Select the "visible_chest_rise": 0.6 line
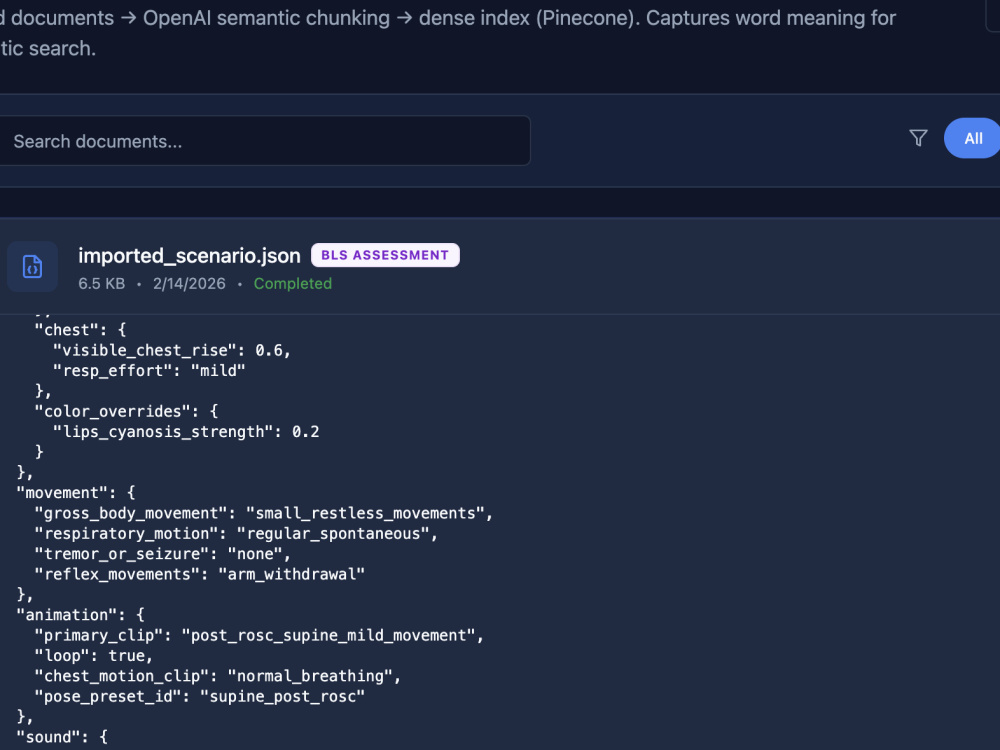Viewport: 1000px width, 750px height. [172, 350]
